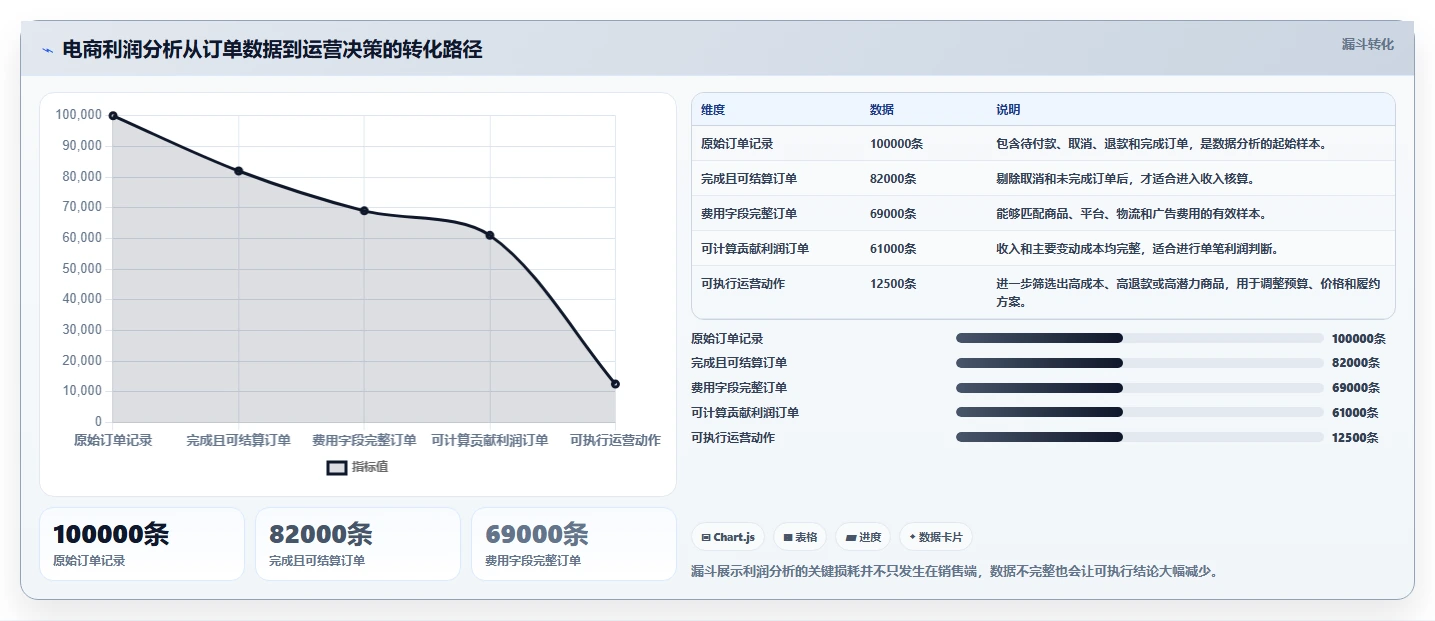The height and width of the screenshot is (621, 1435).
Task: Click the 原始订单记录 progress bar
Action: point(1140,338)
